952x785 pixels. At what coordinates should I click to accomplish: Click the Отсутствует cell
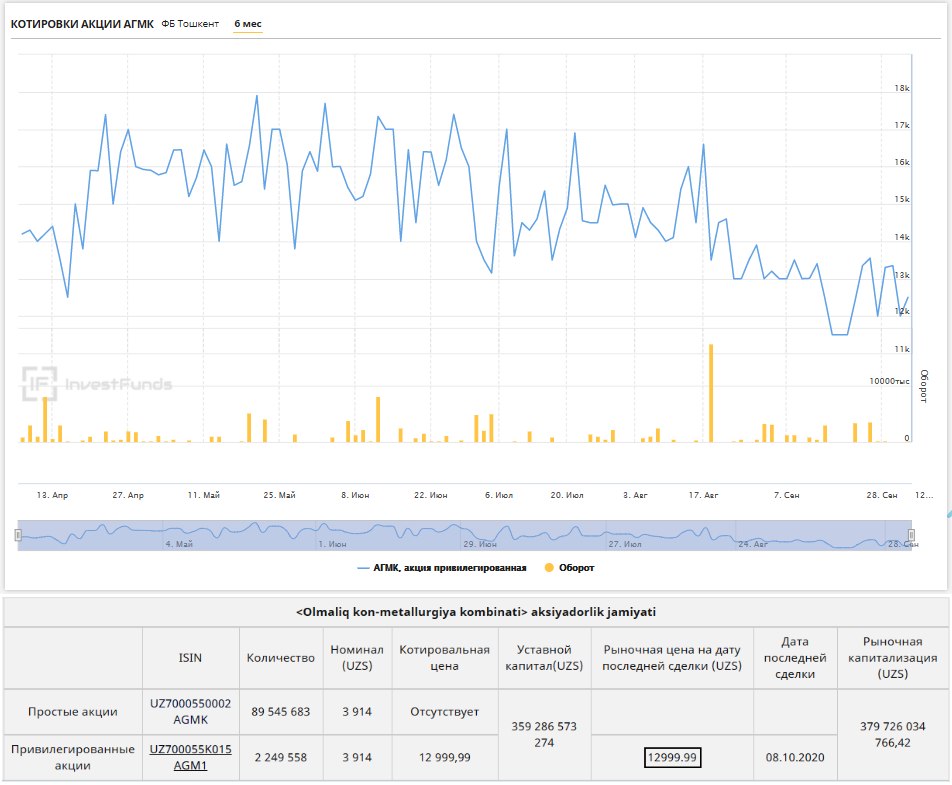point(444,712)
